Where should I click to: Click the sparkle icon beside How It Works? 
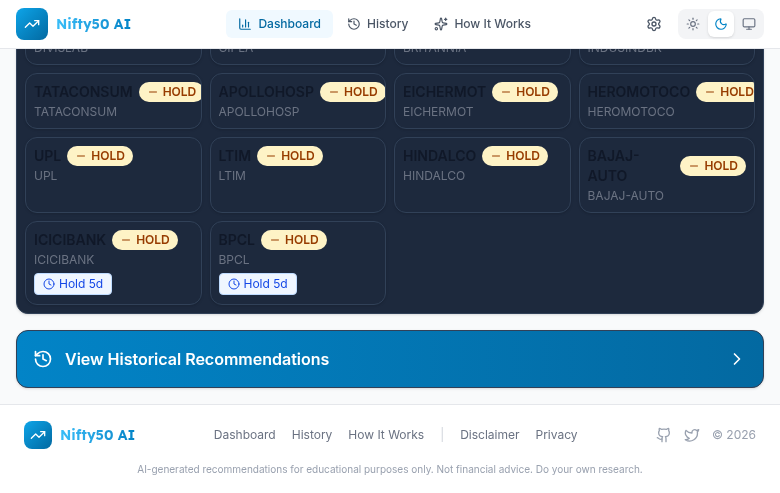(441, 24)
